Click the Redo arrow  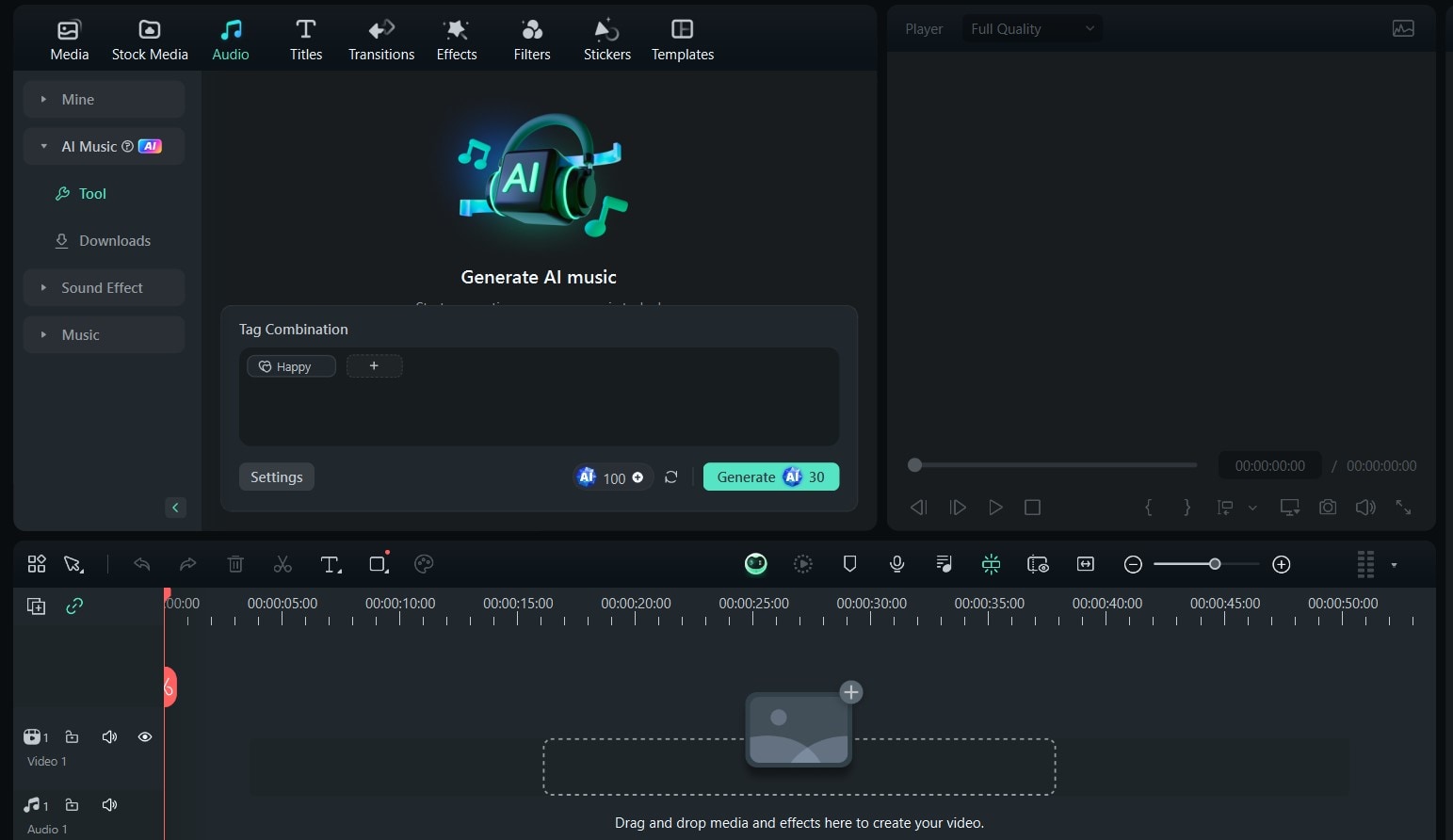click(x=188, y=564)
